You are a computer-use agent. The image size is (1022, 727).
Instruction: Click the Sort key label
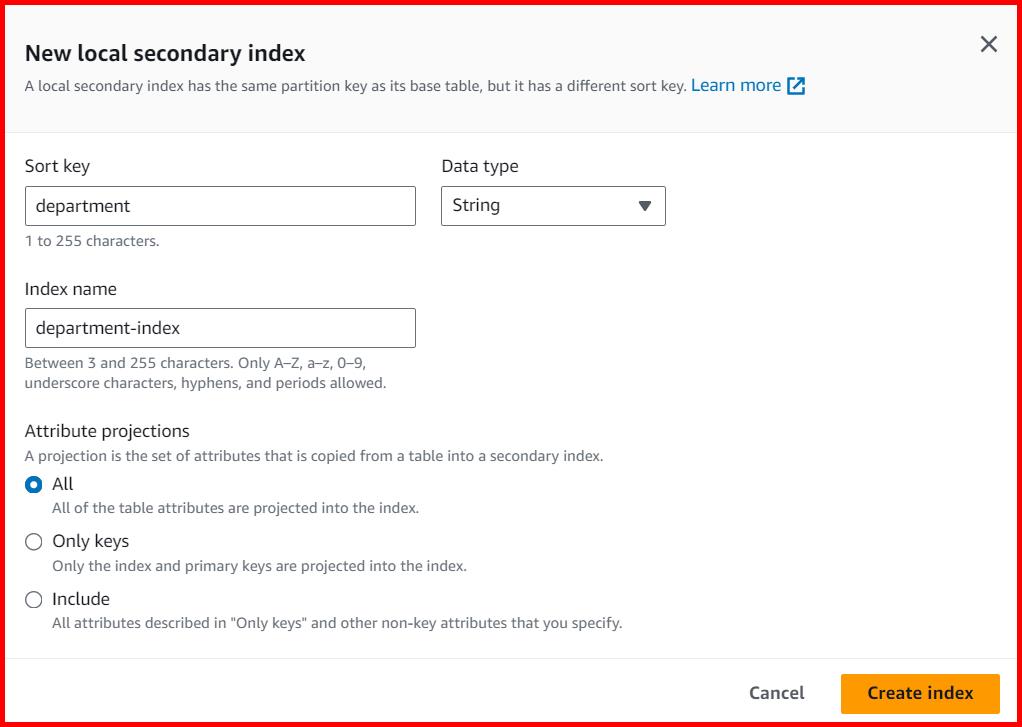point(56,166)
